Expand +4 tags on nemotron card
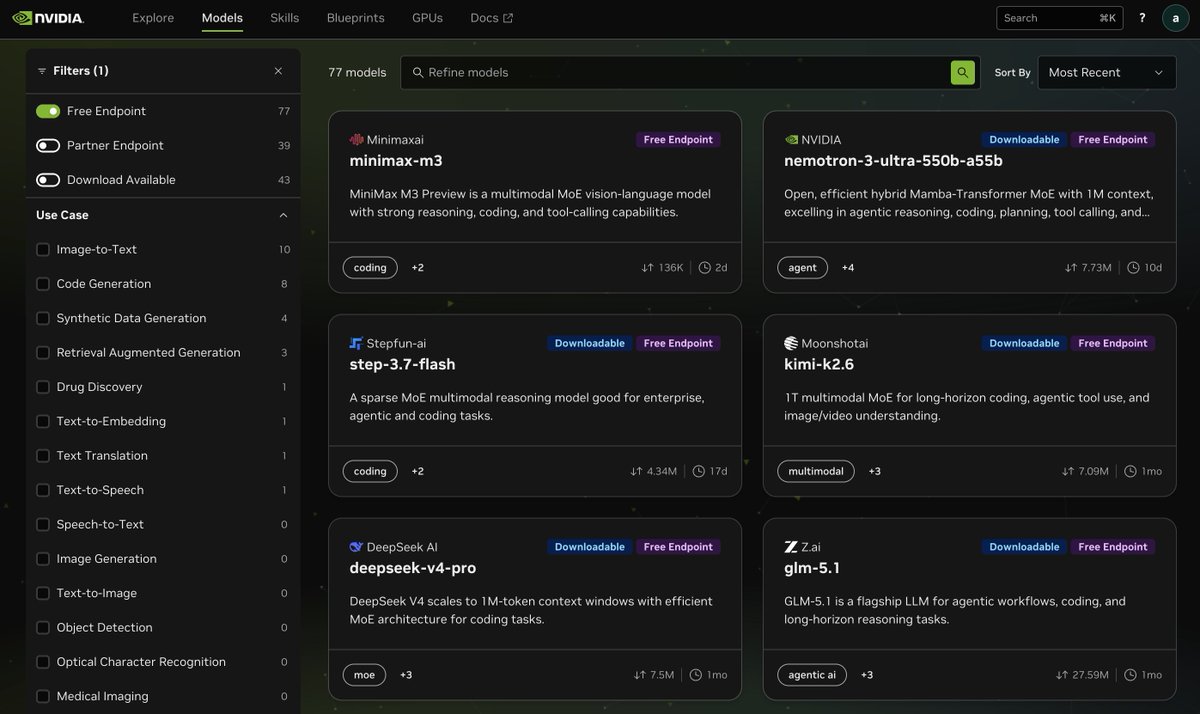Viewport: 1200px width, 714px height. pyautogui.click(x=848, y=268)
